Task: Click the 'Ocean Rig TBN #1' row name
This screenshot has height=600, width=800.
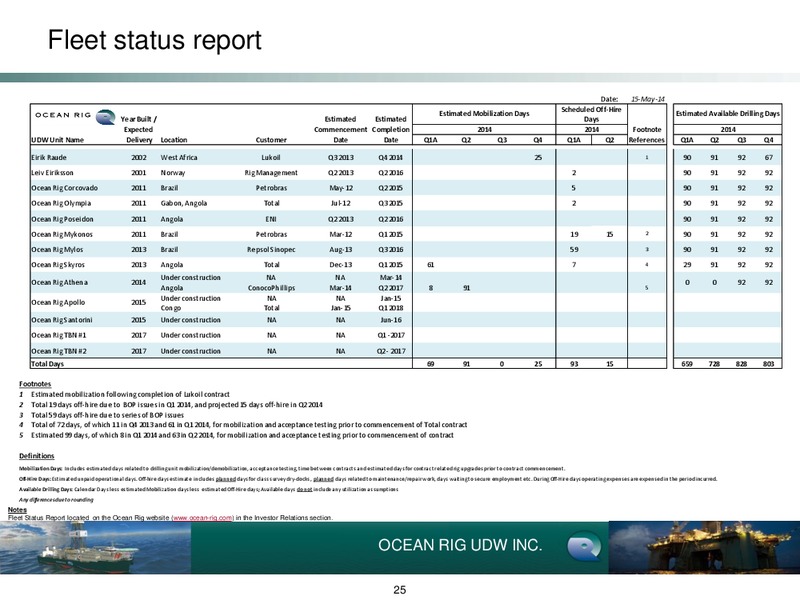Action: point(59,335)
